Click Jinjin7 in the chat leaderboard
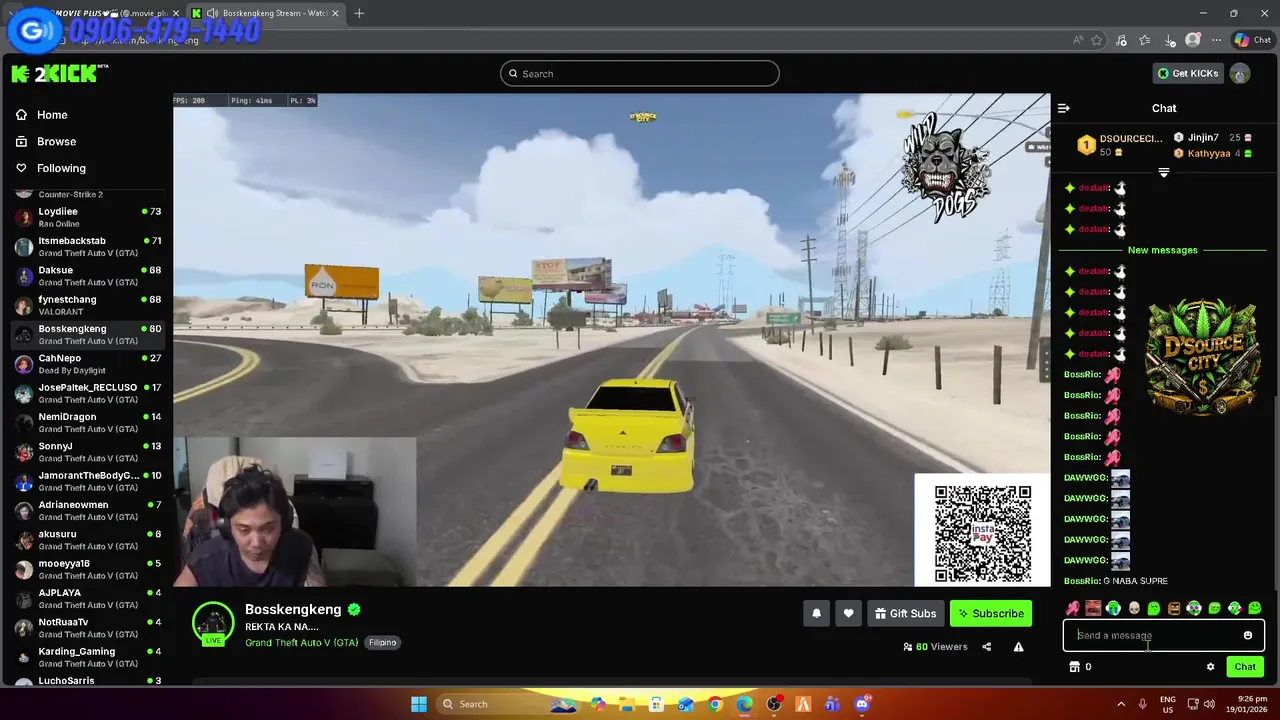Image resolution: width=1280 pixels, height=720 pixels. pyautogui.click(x=1203, y=137)
